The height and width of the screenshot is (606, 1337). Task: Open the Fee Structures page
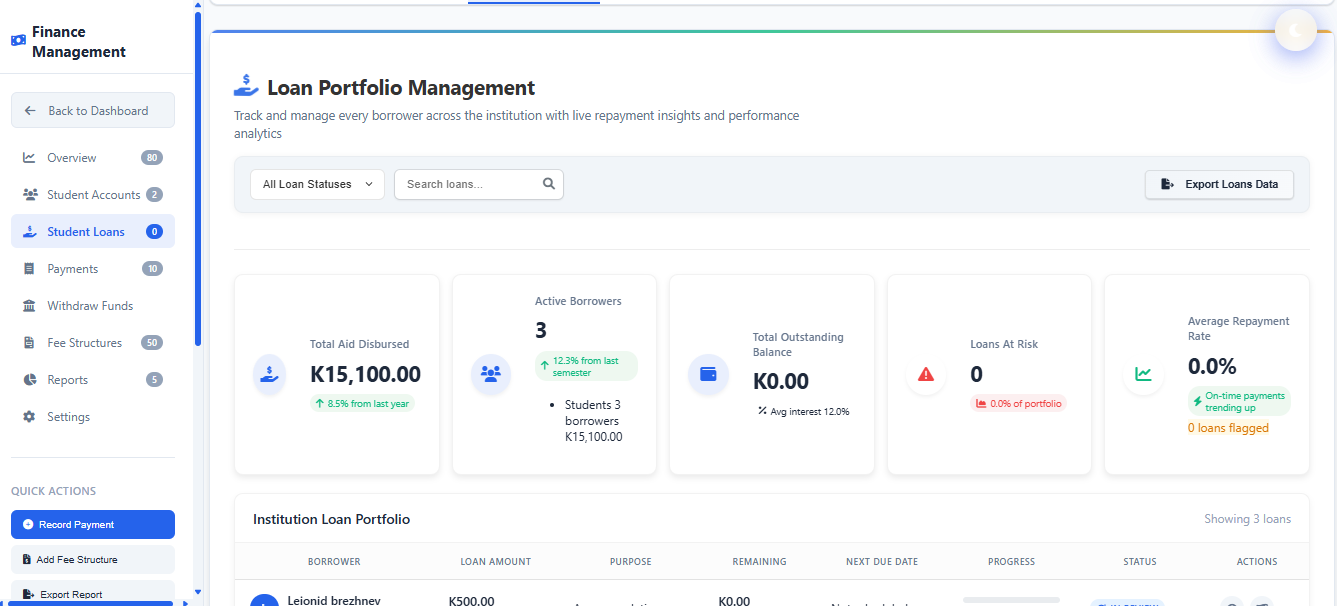[x=84, y=343]
